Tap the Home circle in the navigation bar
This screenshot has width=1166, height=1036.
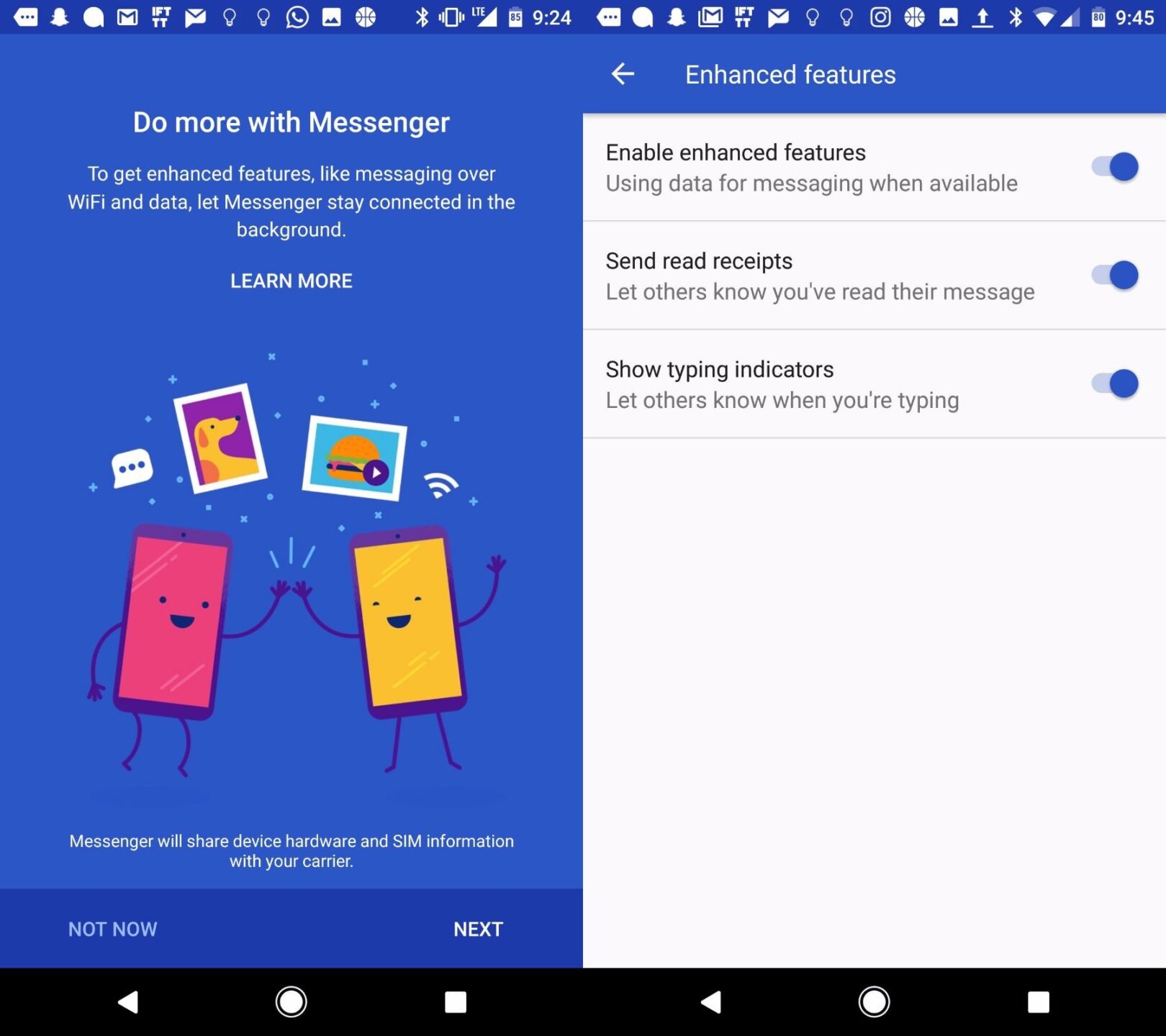[291, 1001]
